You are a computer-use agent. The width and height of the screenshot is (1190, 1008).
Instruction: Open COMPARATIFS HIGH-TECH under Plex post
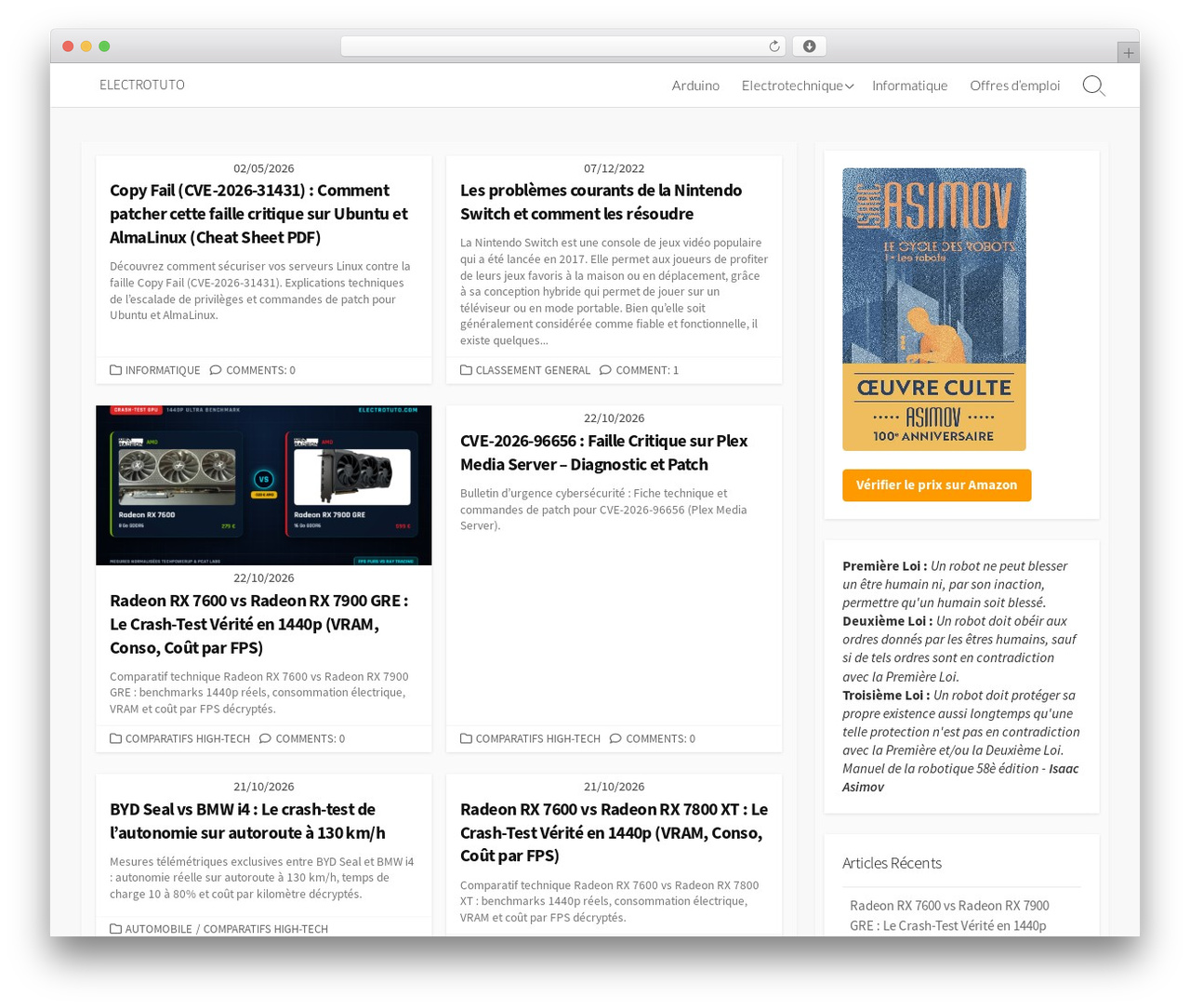coord(537,738)
